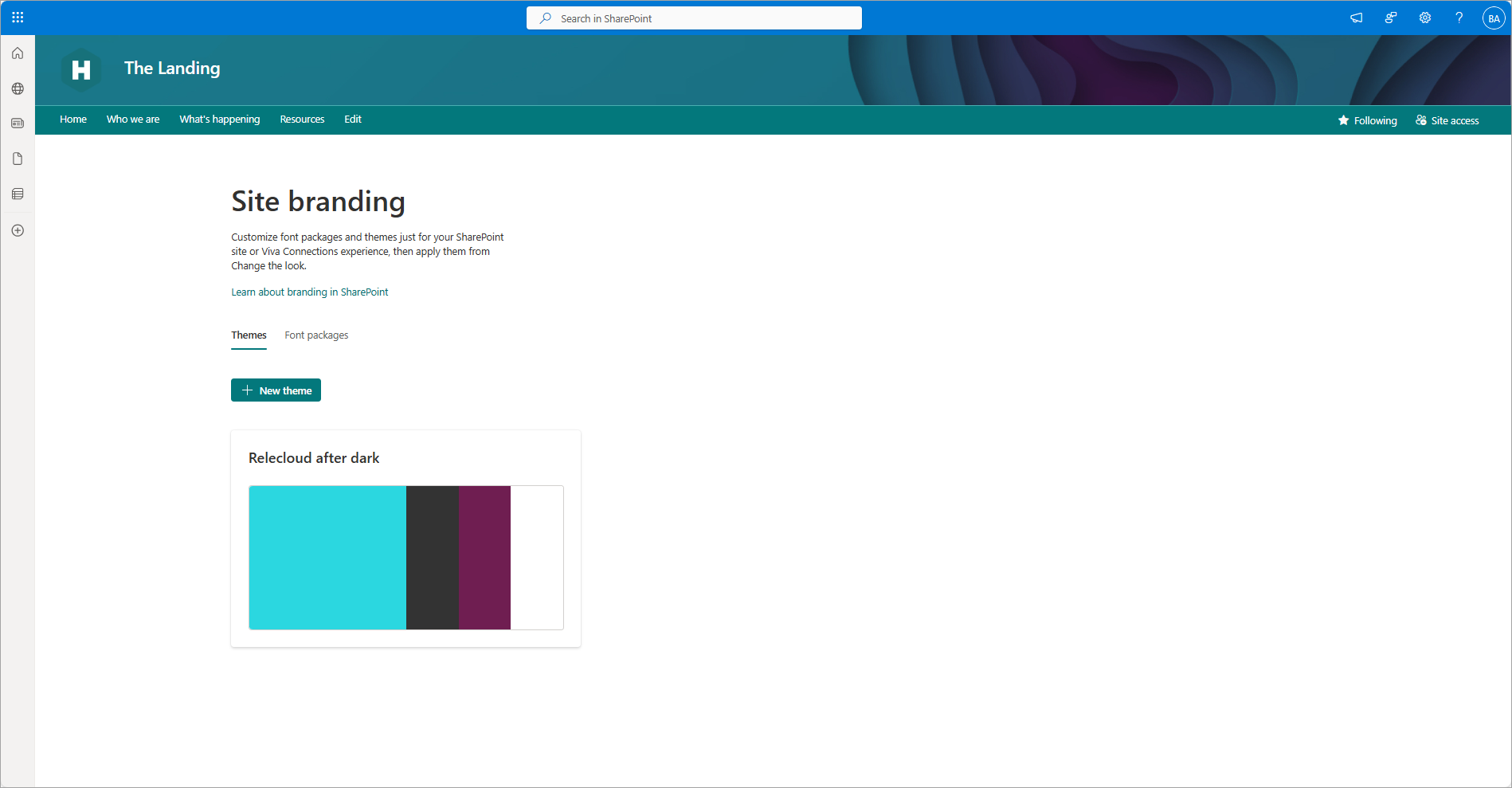Open My news icon in left rail
The width and height of the screenshot is (1512, 788).
click(x=18, y=123)
